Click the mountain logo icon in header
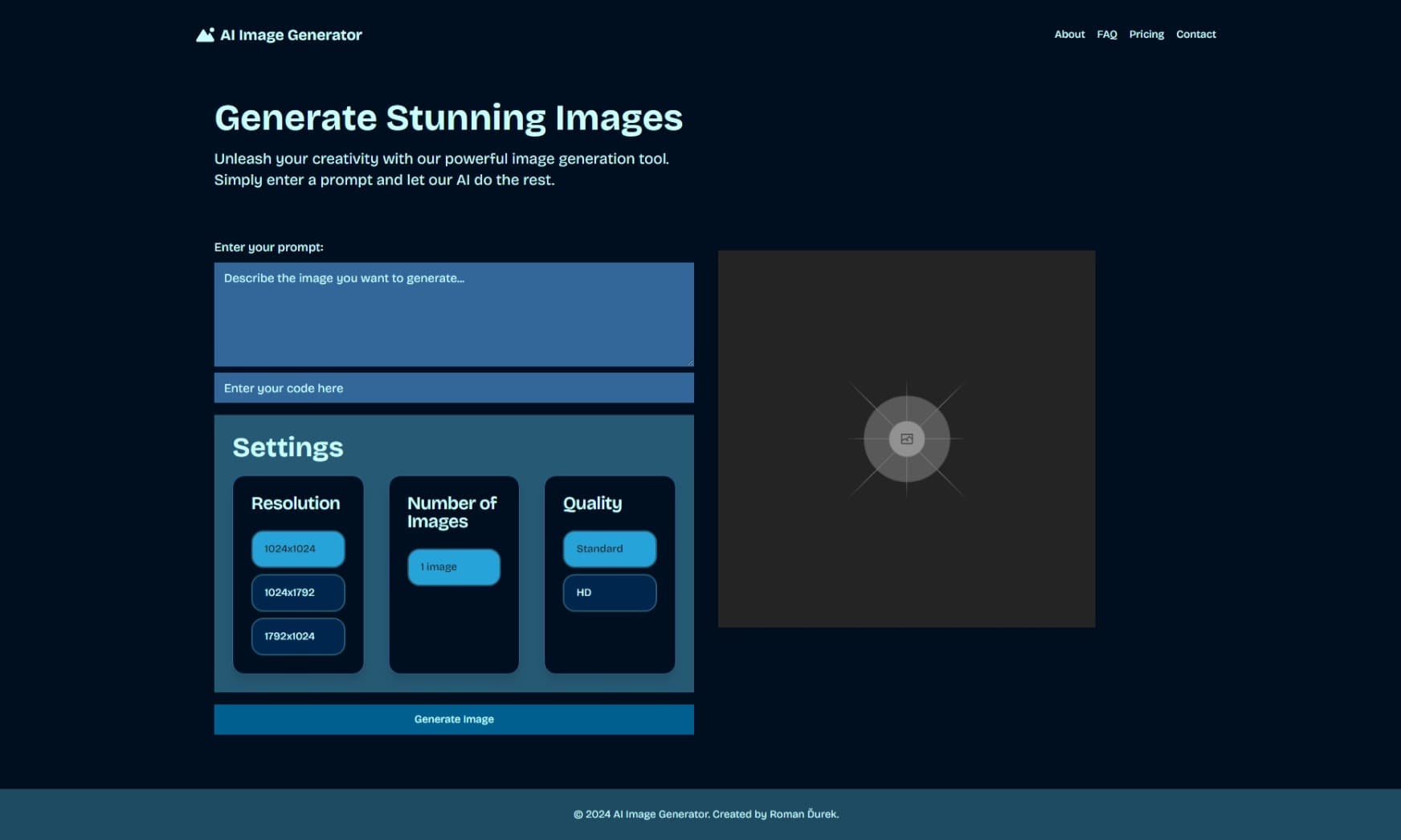The image size is (1401, 840). point(205,35)
